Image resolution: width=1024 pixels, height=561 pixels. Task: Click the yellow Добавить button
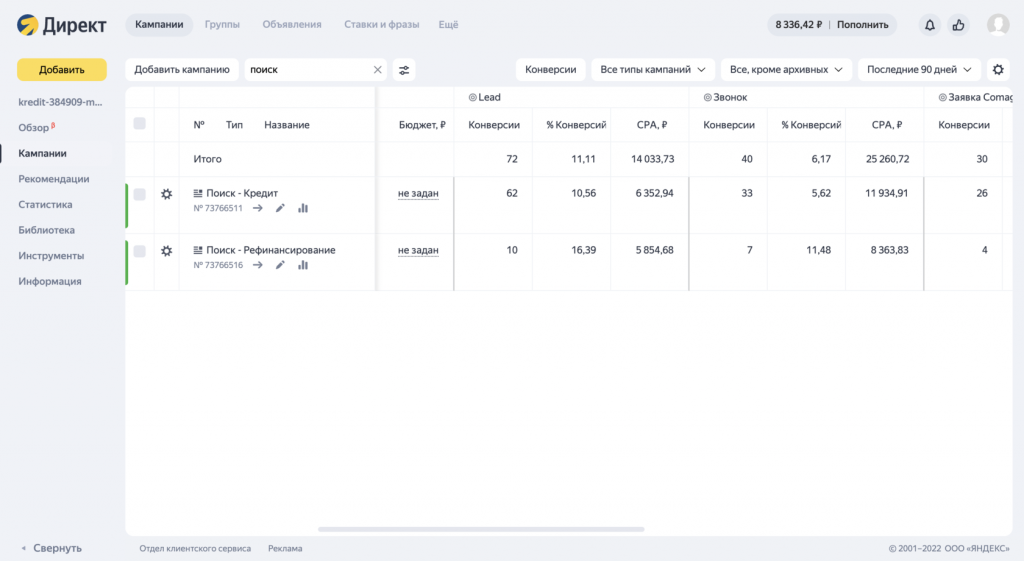62,70
